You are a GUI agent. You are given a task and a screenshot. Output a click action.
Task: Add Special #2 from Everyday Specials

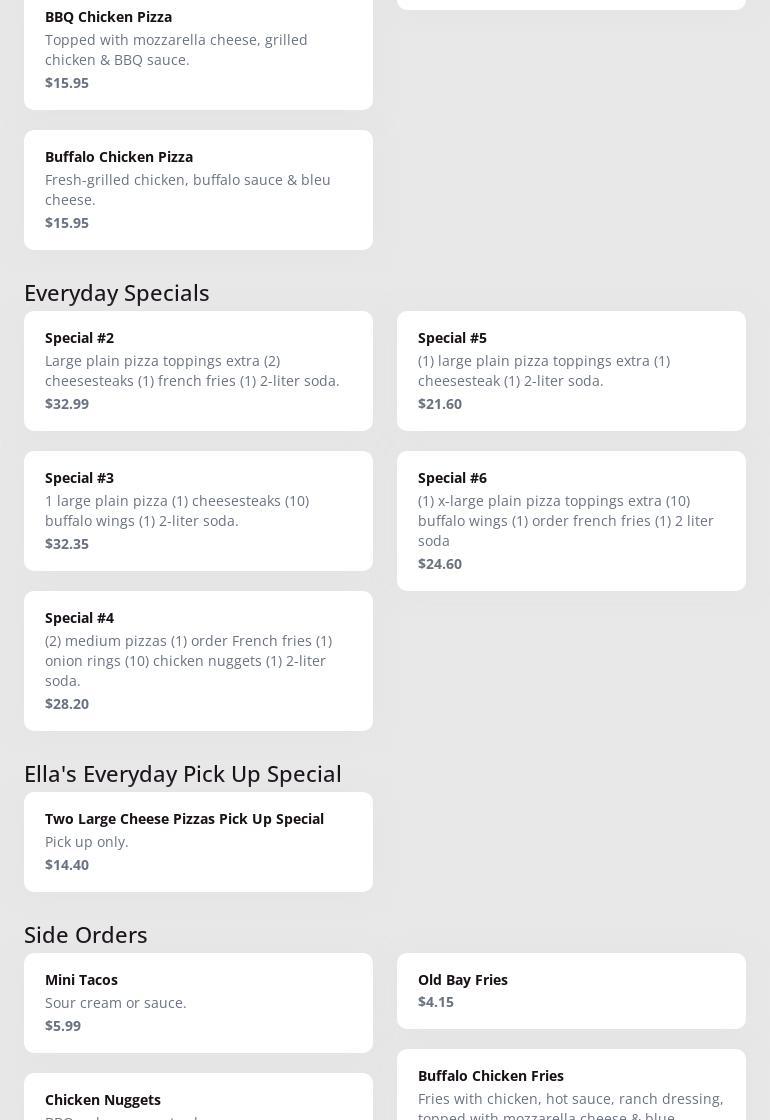click(198, 370)
